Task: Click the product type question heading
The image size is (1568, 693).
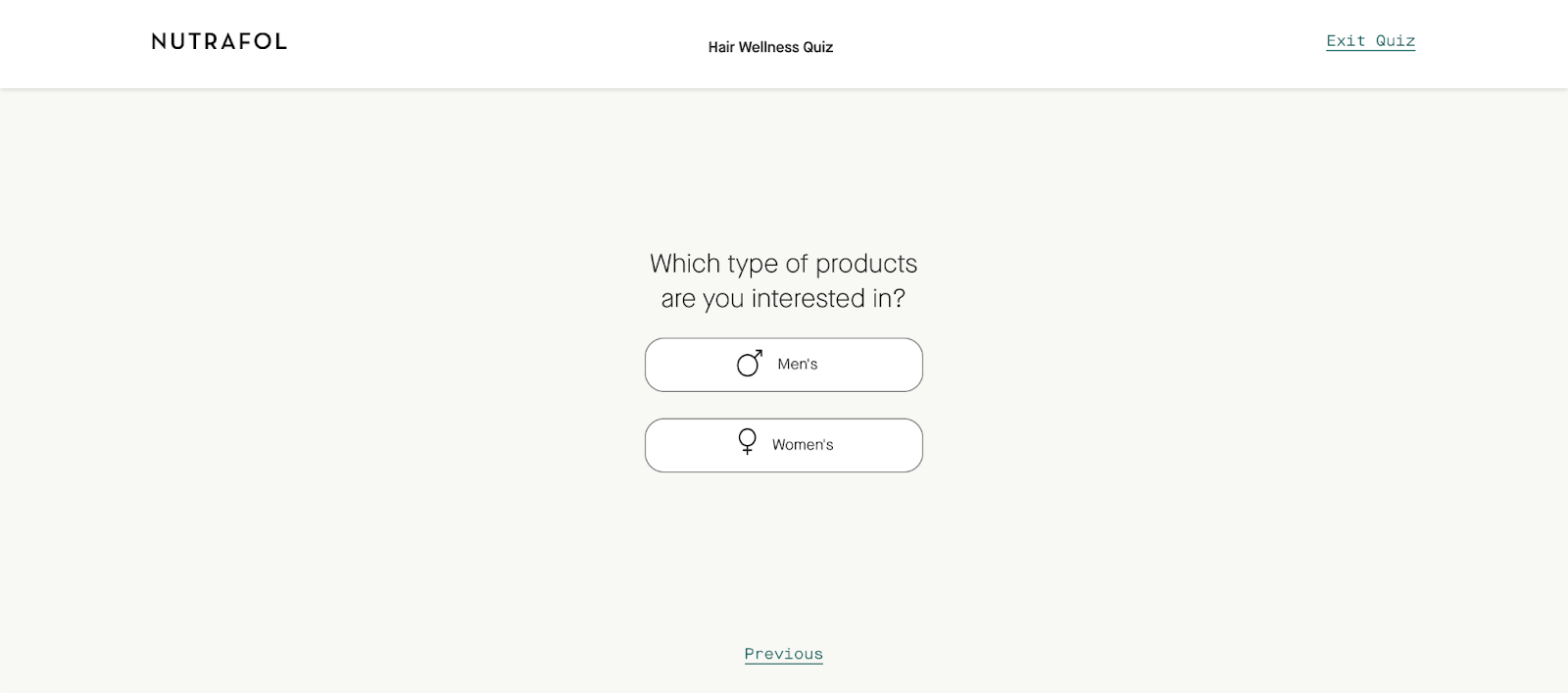Action: tap(784, 280)
